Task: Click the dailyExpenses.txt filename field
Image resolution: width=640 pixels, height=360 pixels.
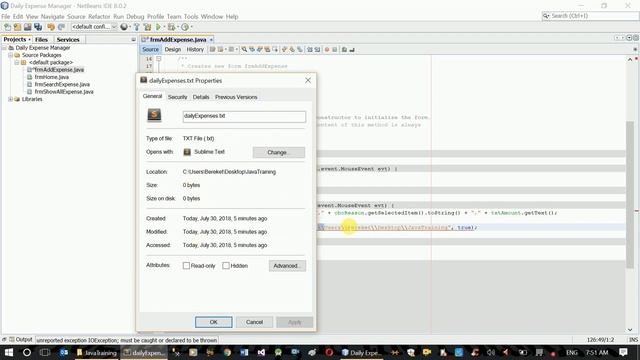Action: coord(244,116)
